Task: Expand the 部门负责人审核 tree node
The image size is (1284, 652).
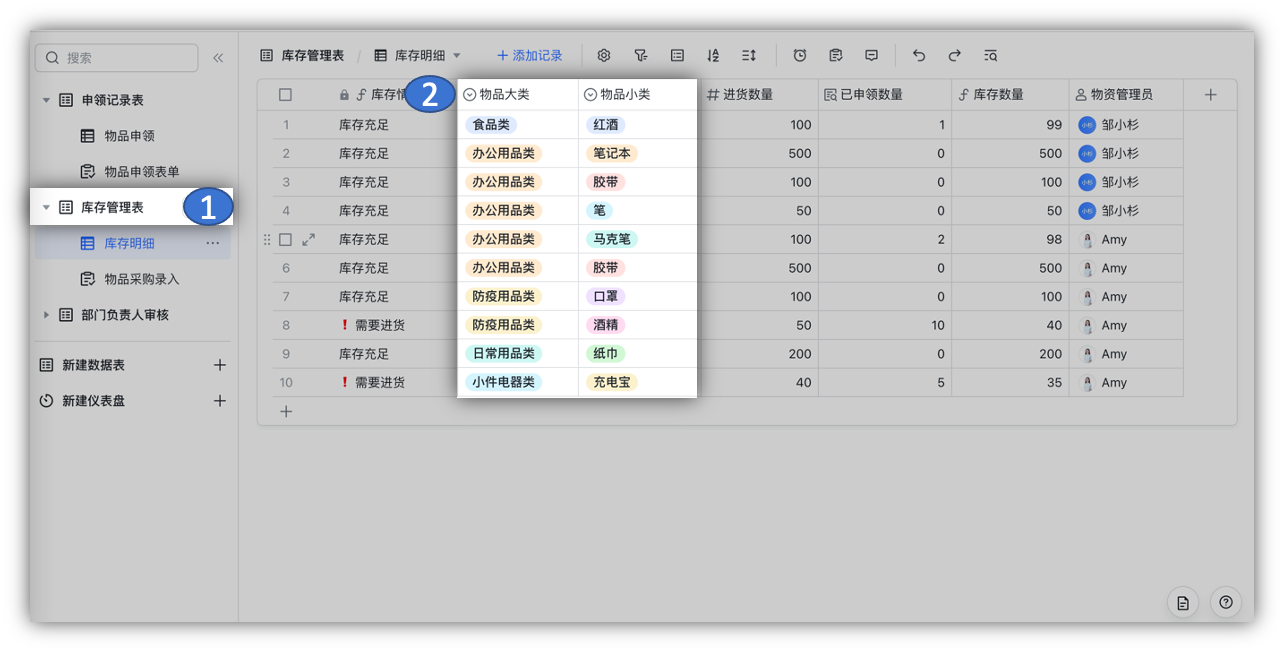Action: click(46, 315)
